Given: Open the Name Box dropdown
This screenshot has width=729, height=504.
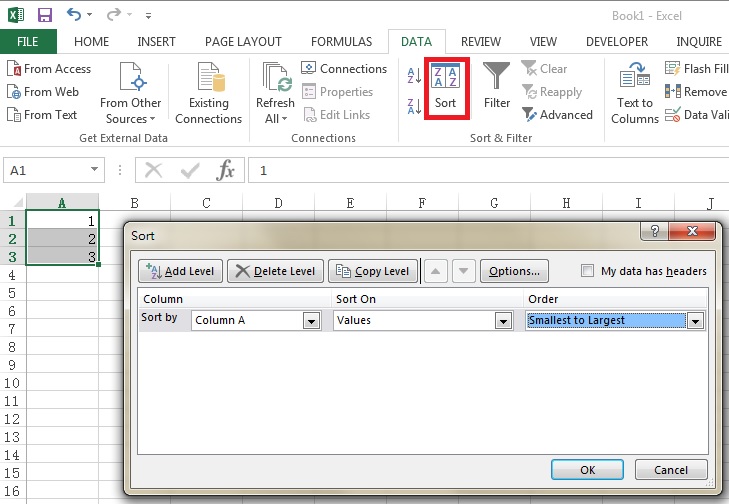Looking at the screenshot, I should click(94, 170).
